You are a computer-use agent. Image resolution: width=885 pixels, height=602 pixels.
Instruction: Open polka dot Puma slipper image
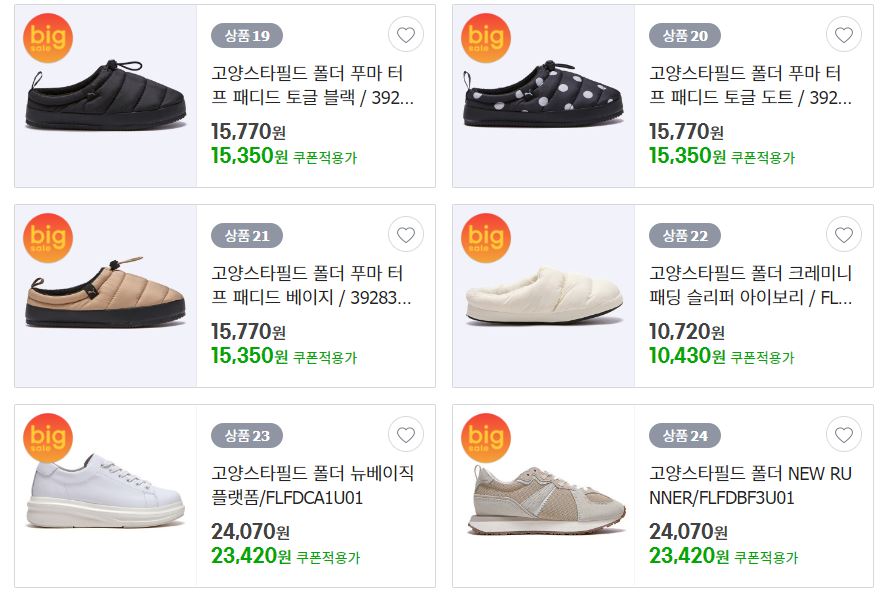click(x=544, y=96)
